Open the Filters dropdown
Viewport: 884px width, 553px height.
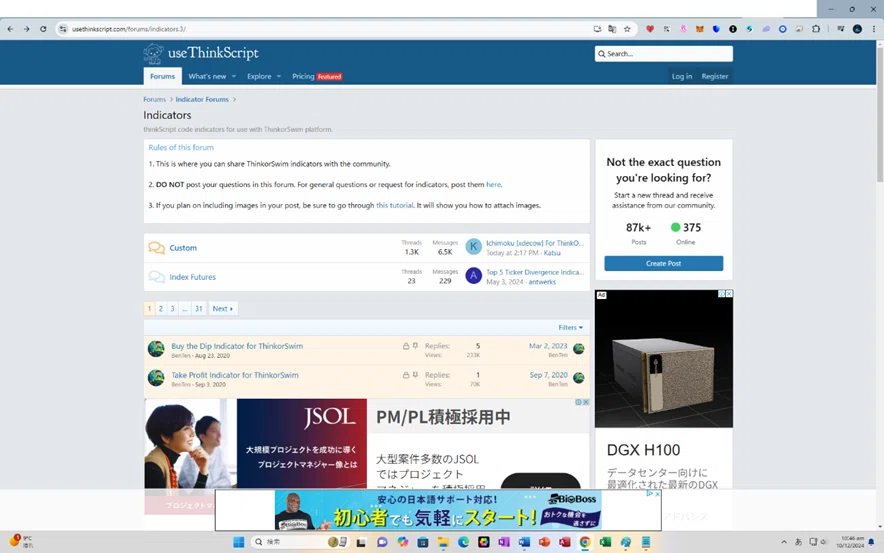click(x=571, y=328)
